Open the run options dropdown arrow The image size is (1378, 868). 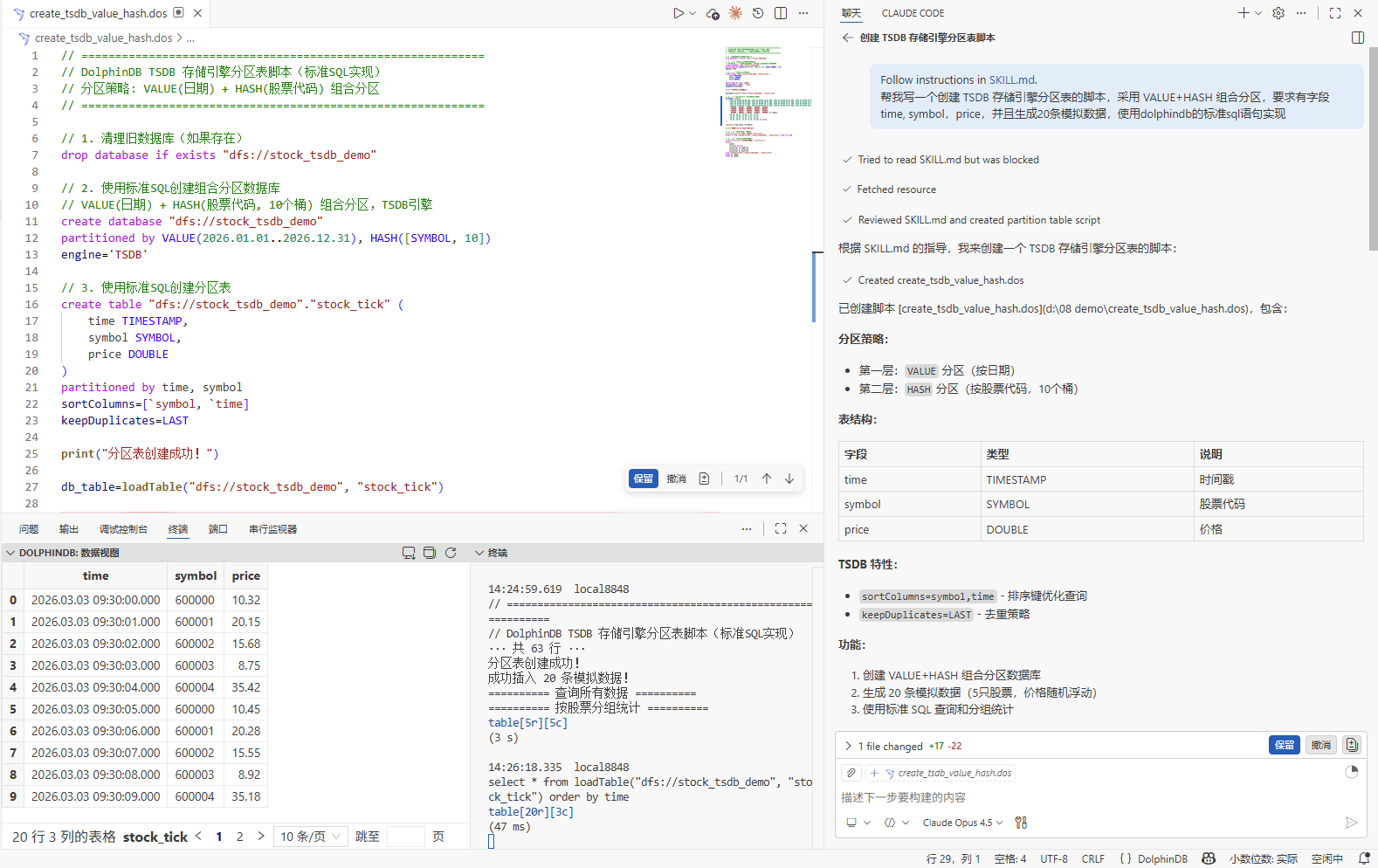click(x=692, y=13)
